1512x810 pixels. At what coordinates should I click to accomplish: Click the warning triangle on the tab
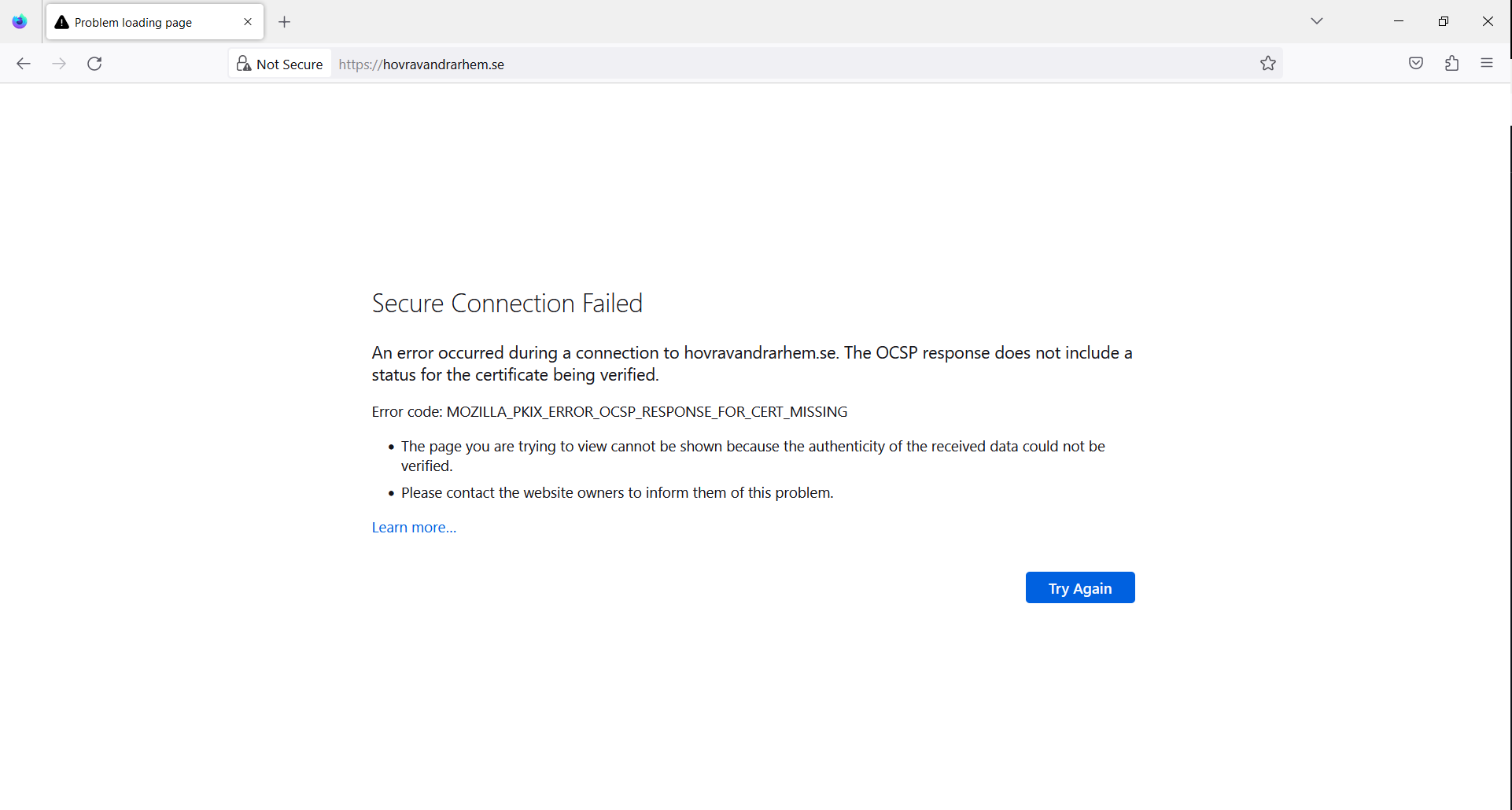61,22
